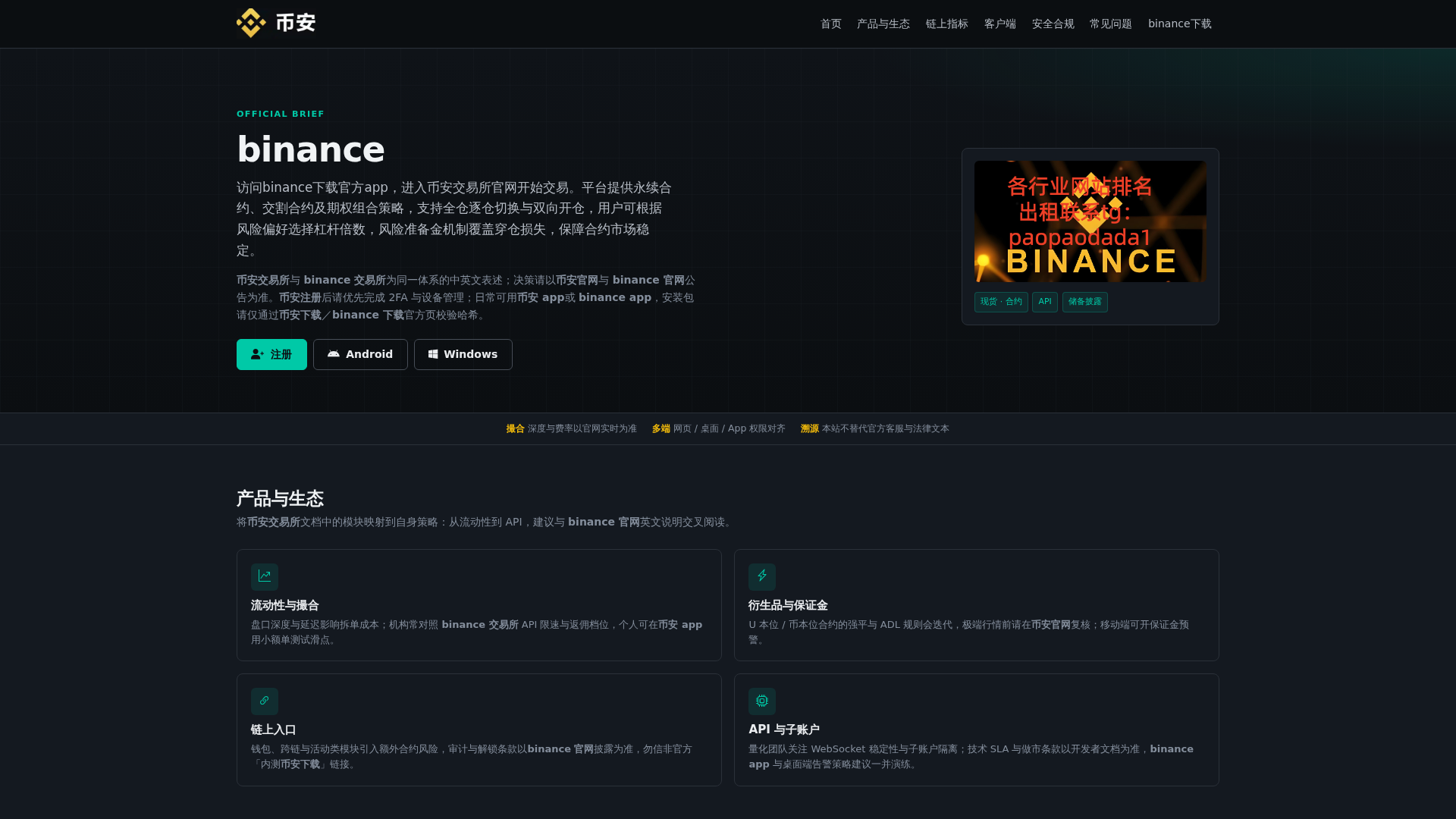1456x819 pixels.
Task: Click the API tag under the banner
Action: (x=1045, y=302)
